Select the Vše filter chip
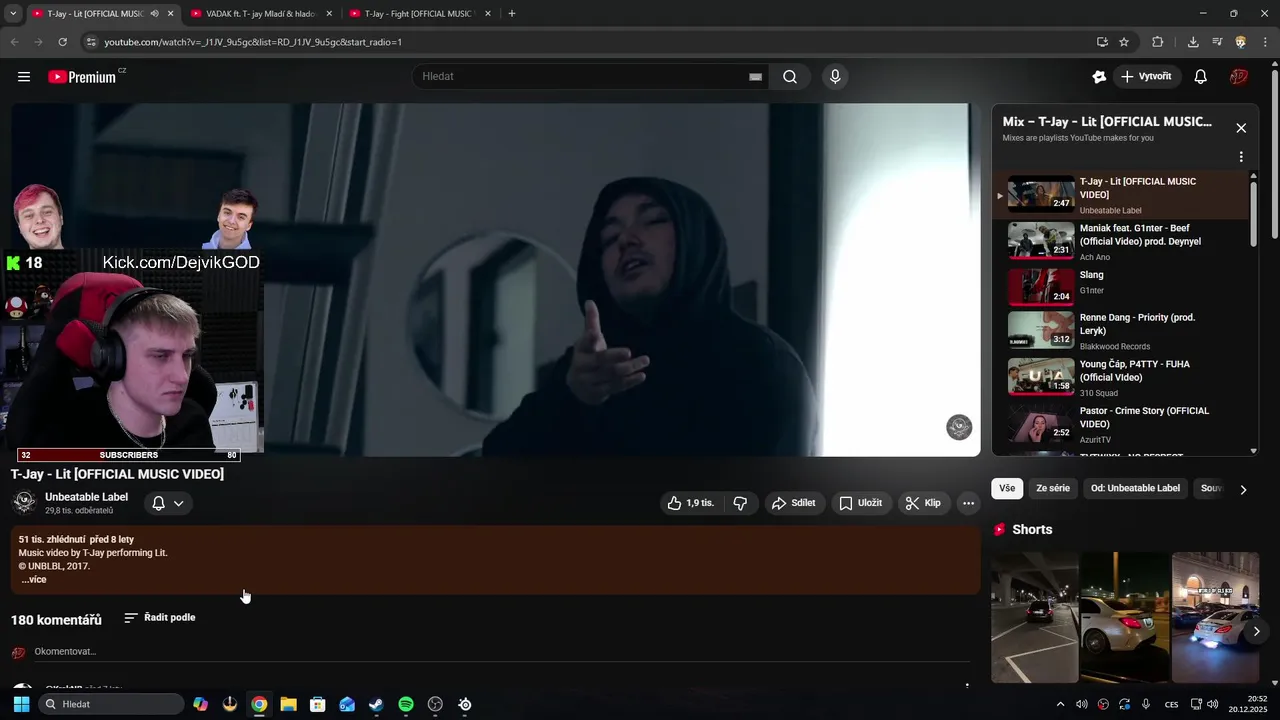This screenshot has width=1280, height=720. click(1007, 489)
